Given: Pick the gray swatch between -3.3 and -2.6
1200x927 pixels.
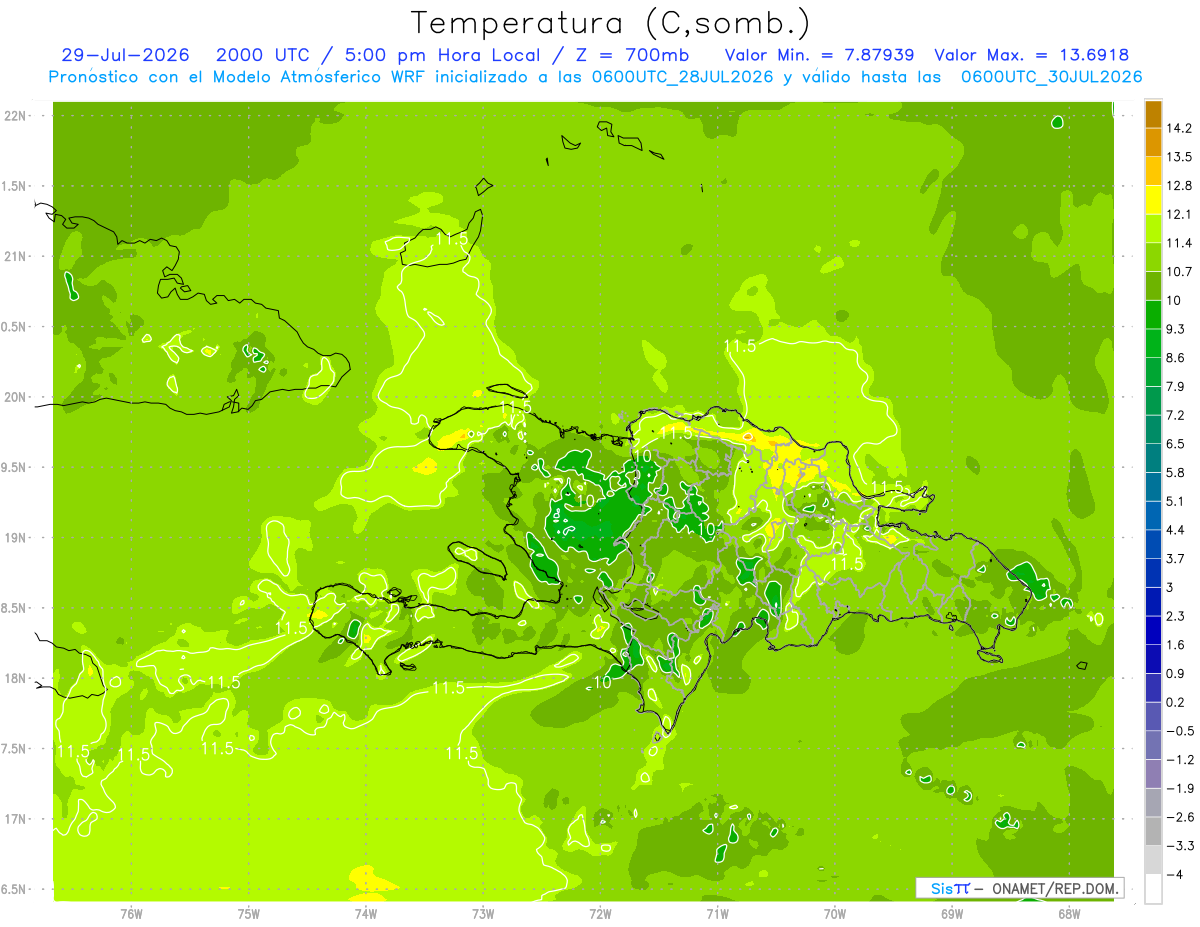Looking at the screenshot, I should 1153,831.
